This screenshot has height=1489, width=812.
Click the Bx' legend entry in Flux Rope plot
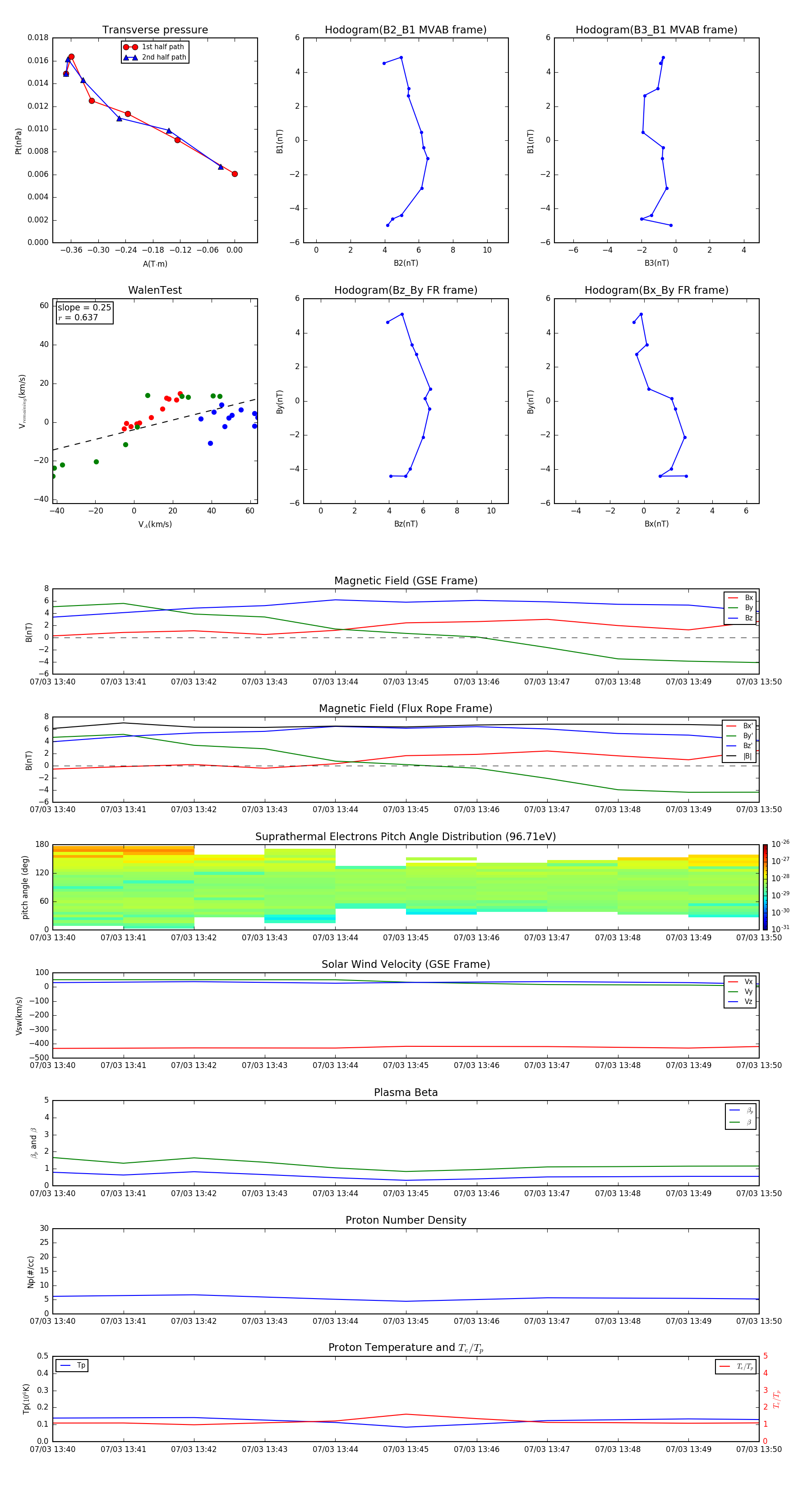click(739, 726)
